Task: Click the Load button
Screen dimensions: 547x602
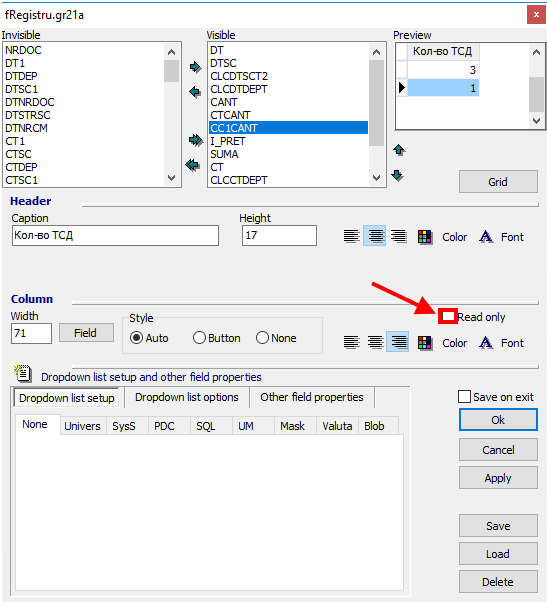Action: click(498, 554)
